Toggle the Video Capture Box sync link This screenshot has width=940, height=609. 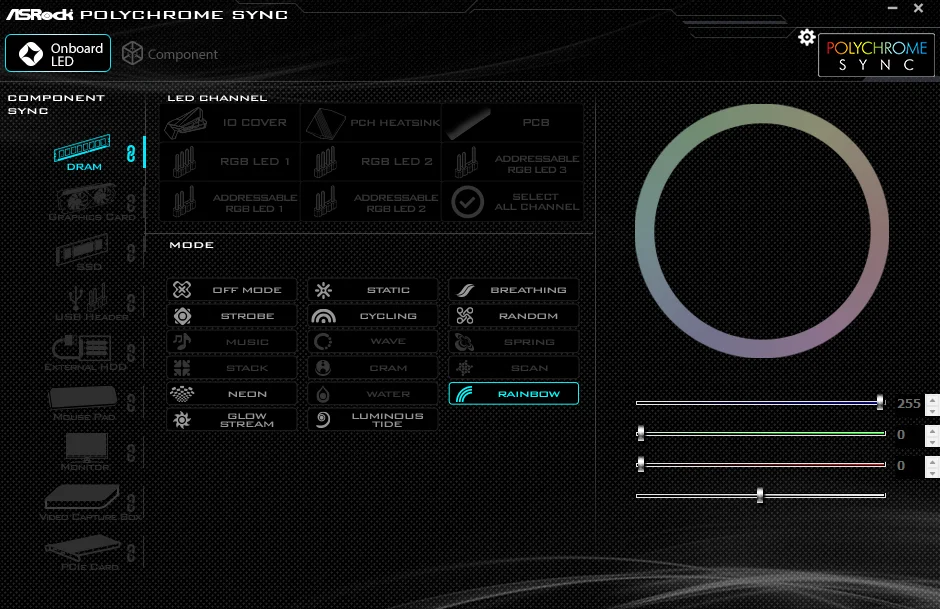coord(131,503)
